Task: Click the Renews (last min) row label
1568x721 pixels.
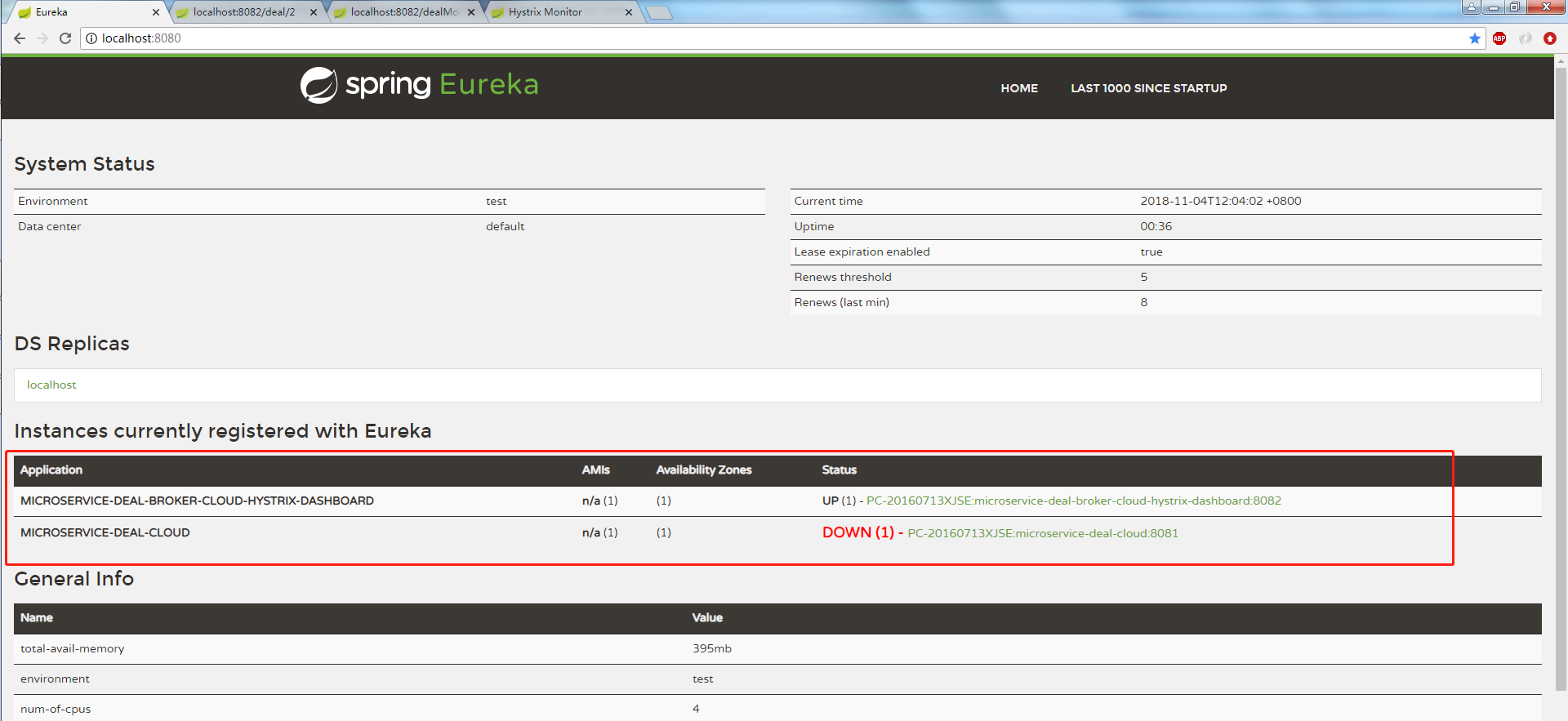Action: (x=842, y=302)
